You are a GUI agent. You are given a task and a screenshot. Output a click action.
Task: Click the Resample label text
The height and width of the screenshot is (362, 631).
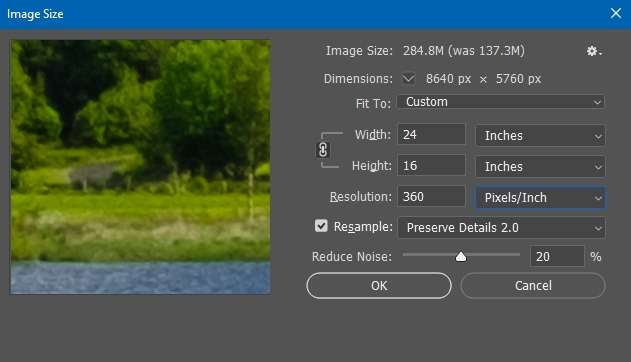point(363,227)
